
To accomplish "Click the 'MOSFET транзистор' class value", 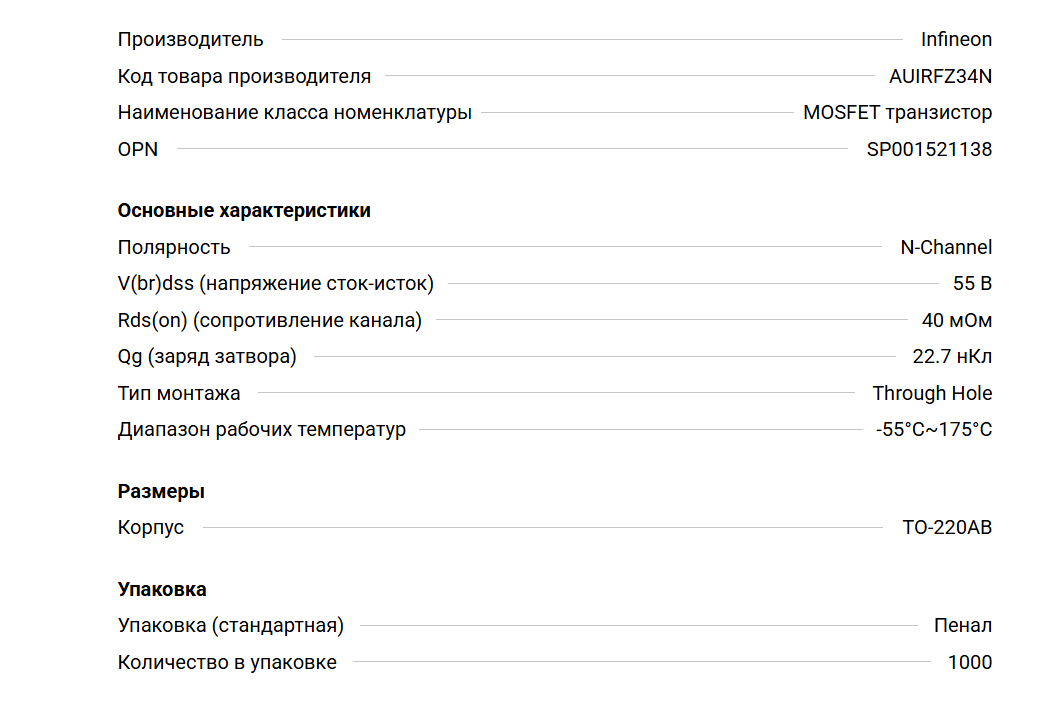I will (897, 113).
